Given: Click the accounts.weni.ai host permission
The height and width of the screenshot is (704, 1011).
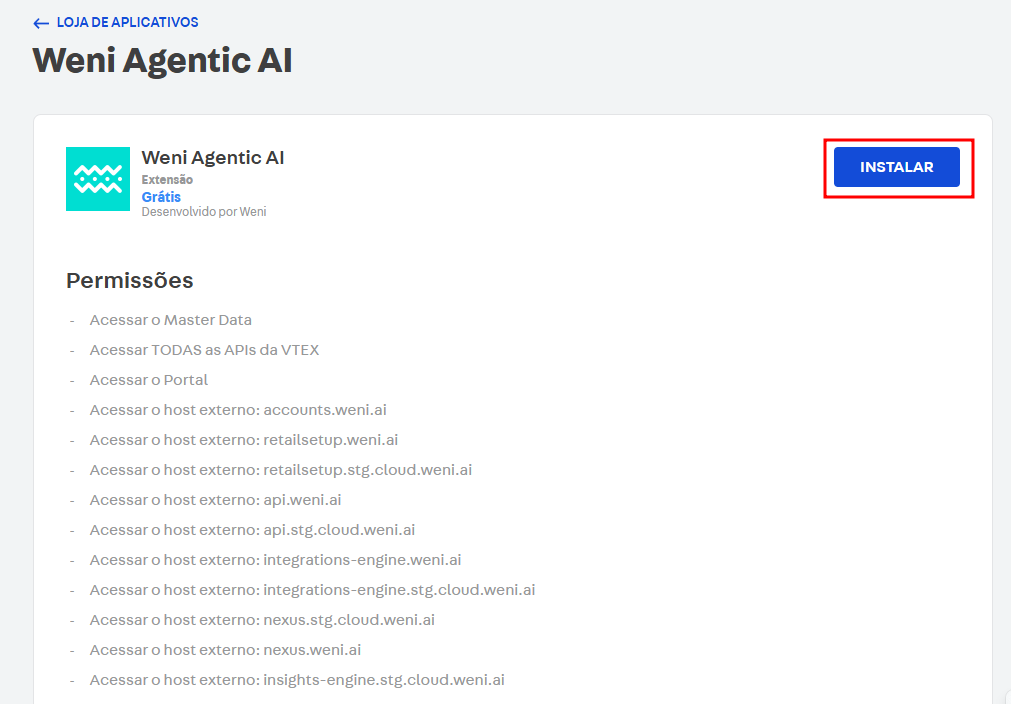Looking at the screenshot, I should click(x=238, y=410).
